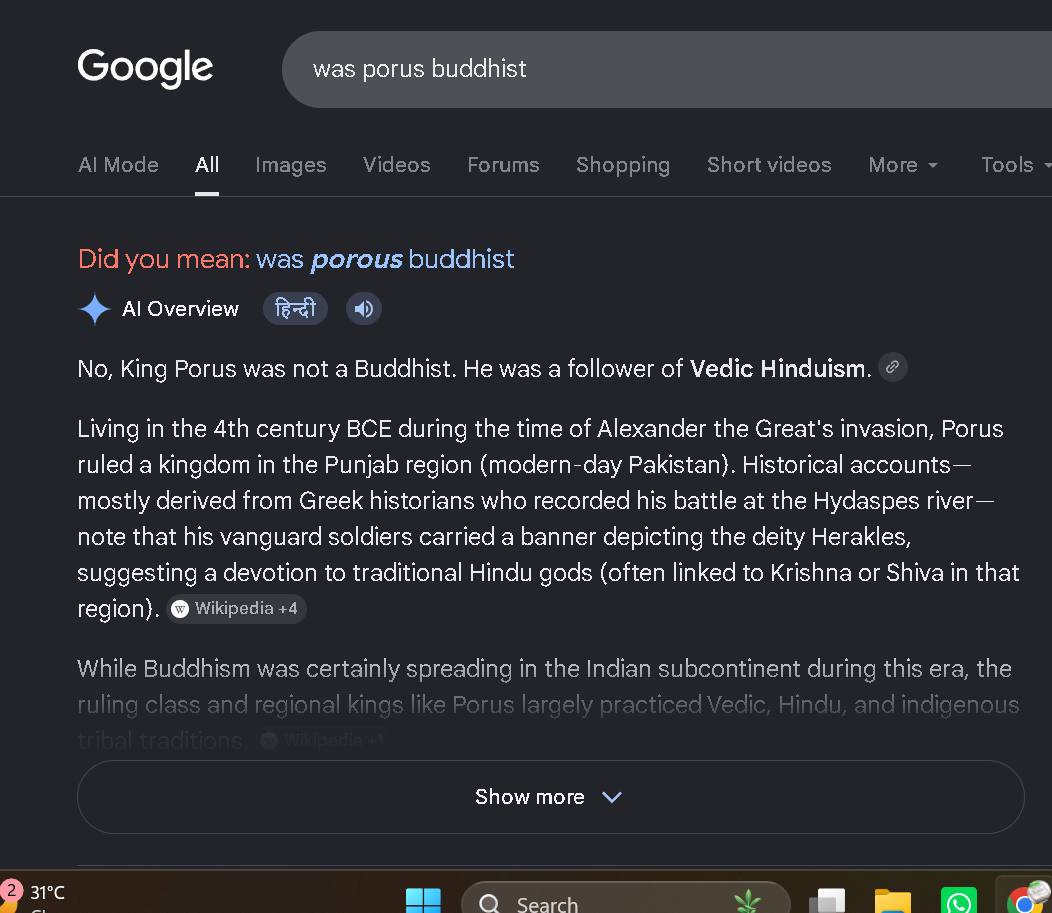Viewport: 1052px width, 913px height.
Task: Open Task View from the taskbar
Action: coord(827,900)
